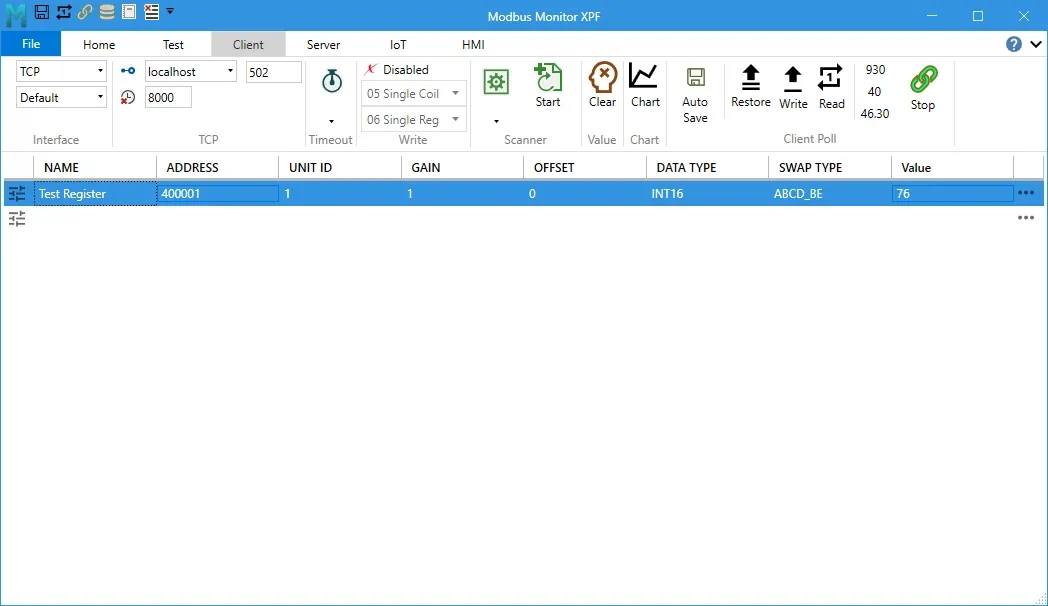Click the sliders icon on the empty new row
The width and height of the screenshot is (1048, 606).
17,218
